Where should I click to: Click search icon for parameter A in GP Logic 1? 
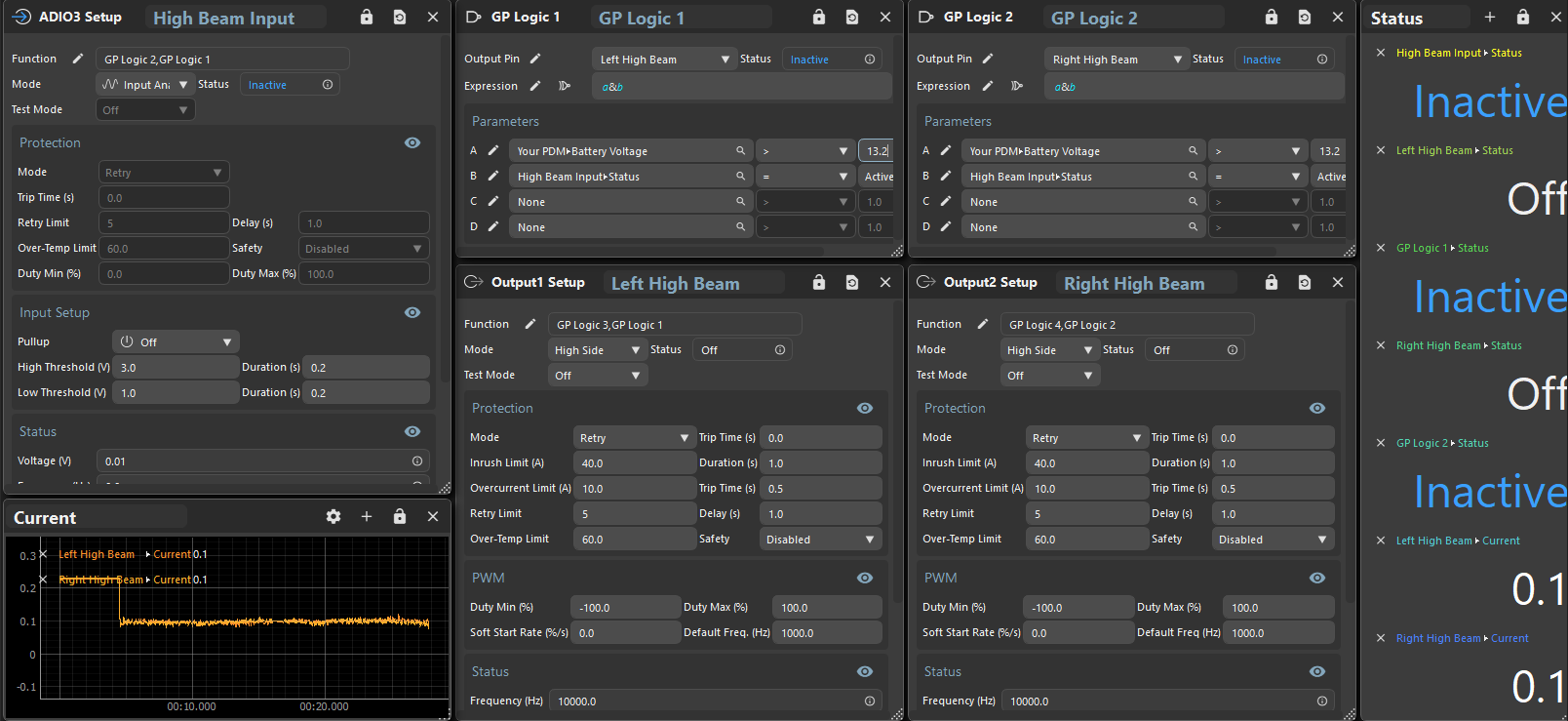740,151
